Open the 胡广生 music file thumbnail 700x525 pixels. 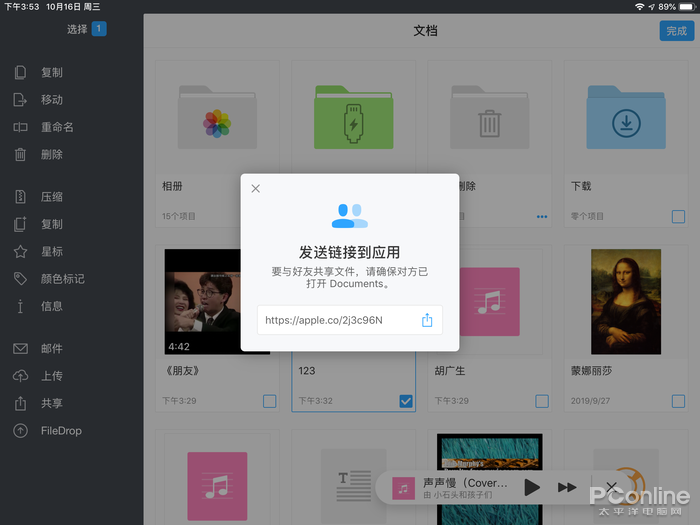[x=490, y=302]
